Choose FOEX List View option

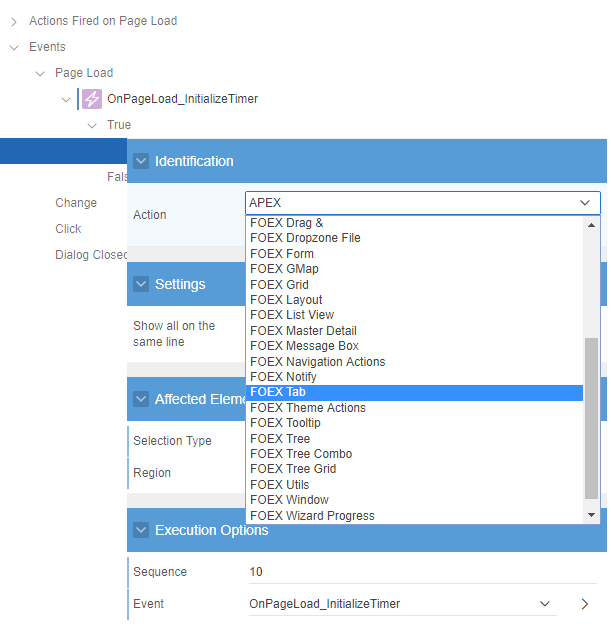click(x=414, y=315)
